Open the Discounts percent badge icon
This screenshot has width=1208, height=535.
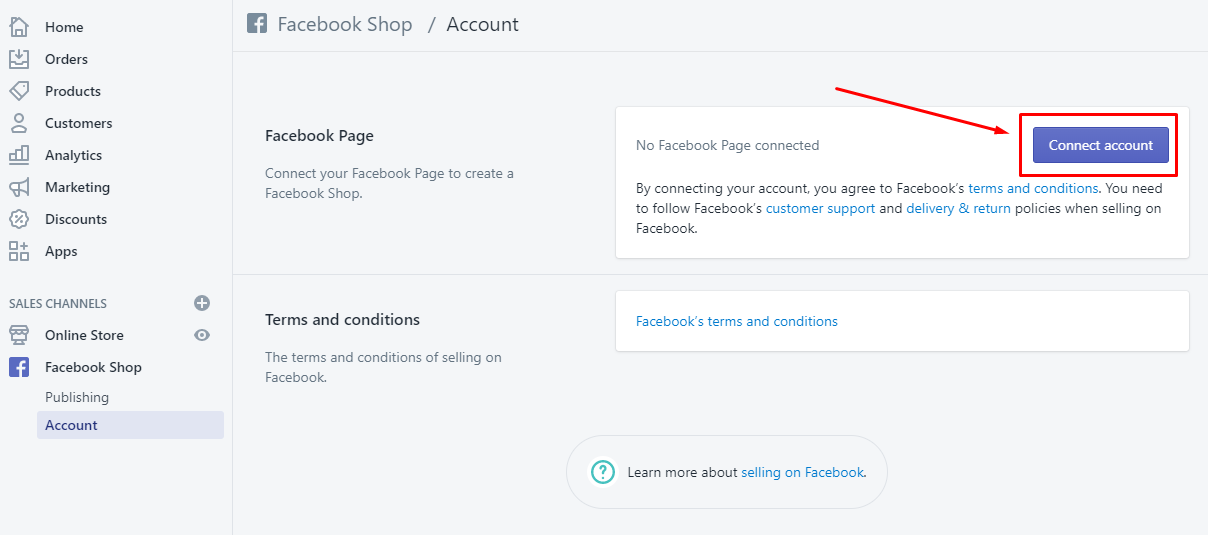(19, 219)
